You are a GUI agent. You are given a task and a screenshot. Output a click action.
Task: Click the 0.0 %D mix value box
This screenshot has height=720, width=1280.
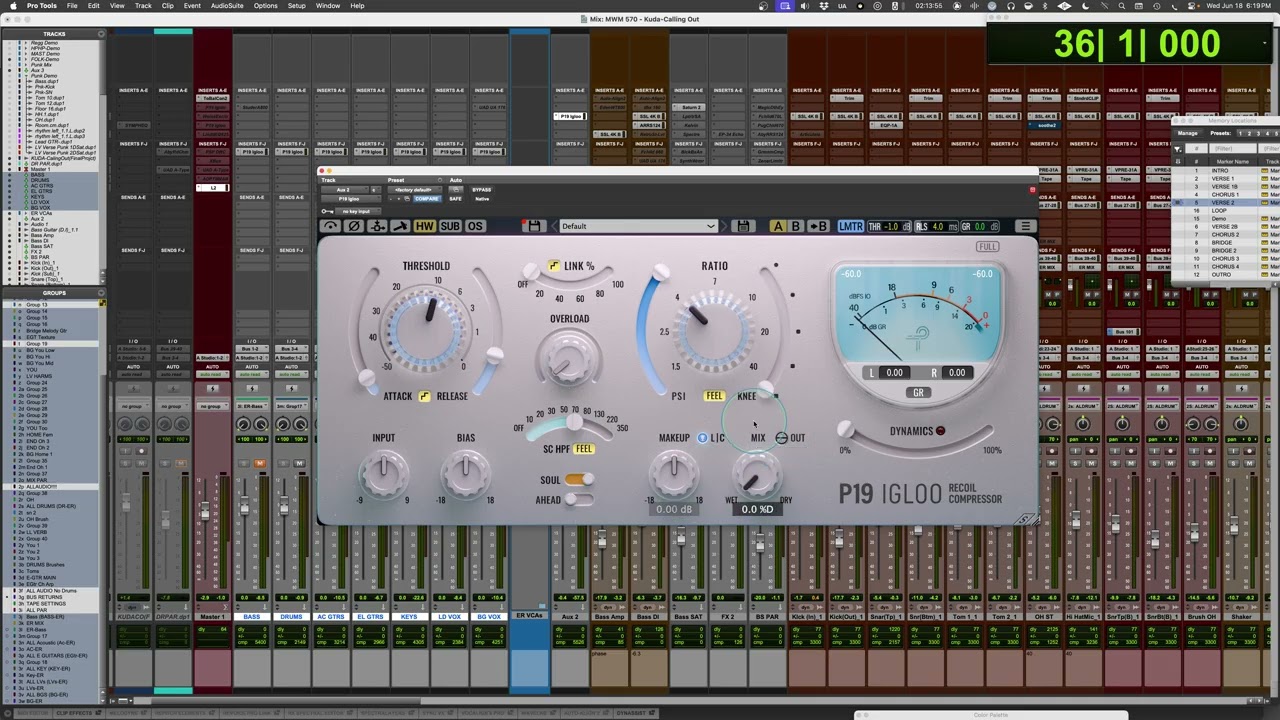click(x=757, y=509)
